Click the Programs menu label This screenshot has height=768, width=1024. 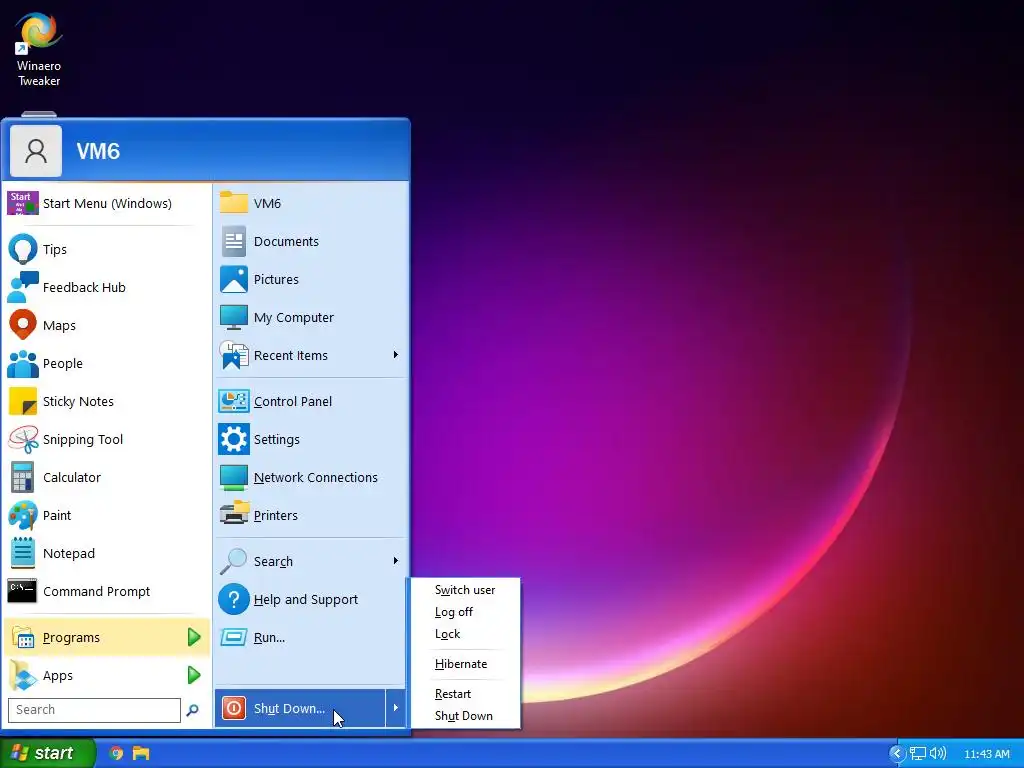pyautogui.click(x=71, y=637)
